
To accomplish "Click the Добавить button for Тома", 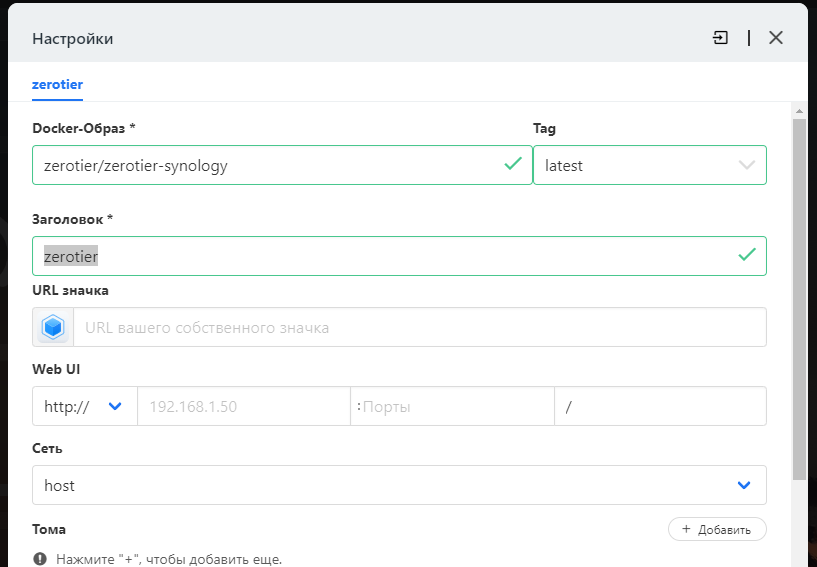I will (717, 529).
